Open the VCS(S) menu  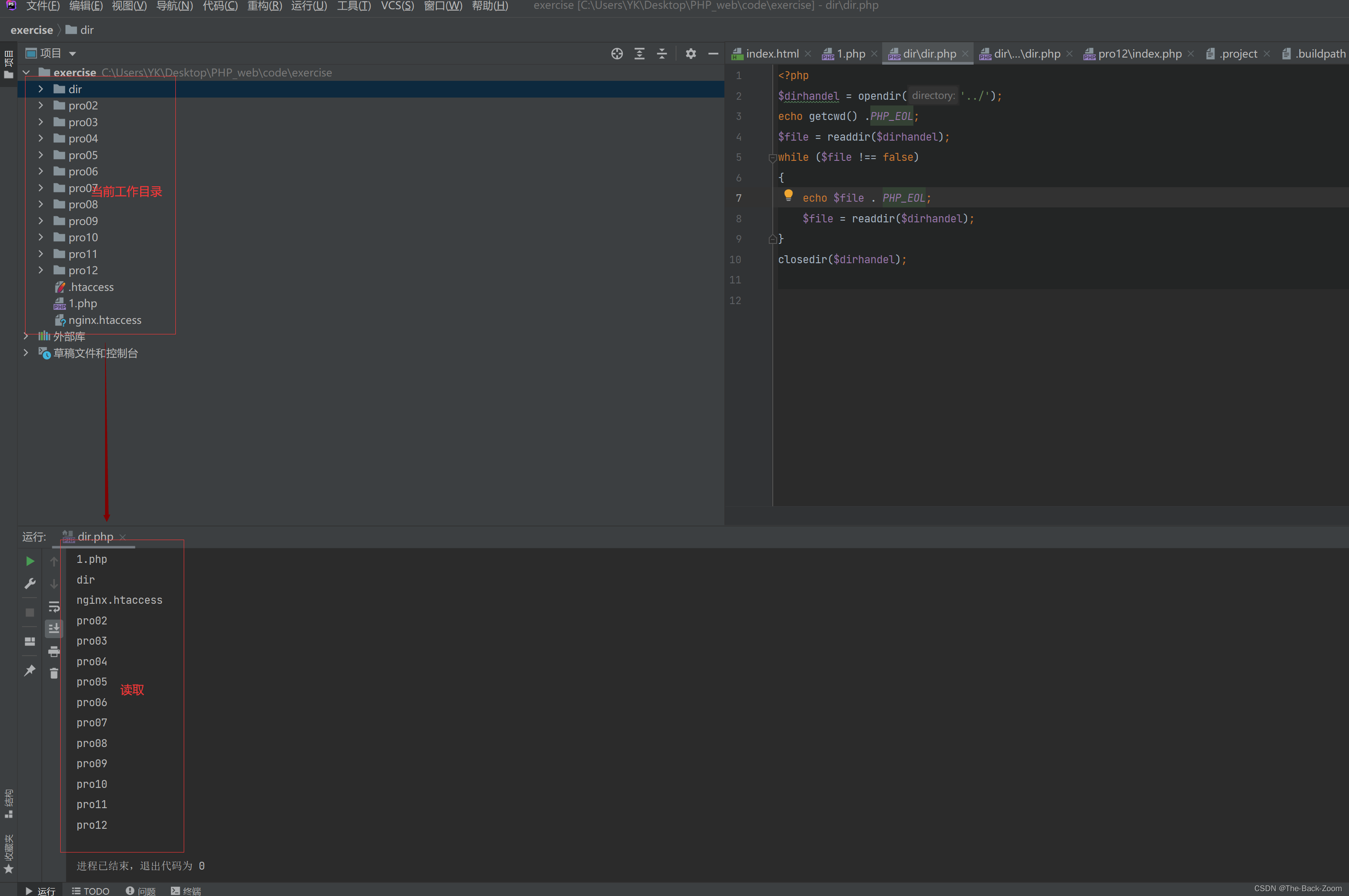pyautogui.click(x=397, y=6)
